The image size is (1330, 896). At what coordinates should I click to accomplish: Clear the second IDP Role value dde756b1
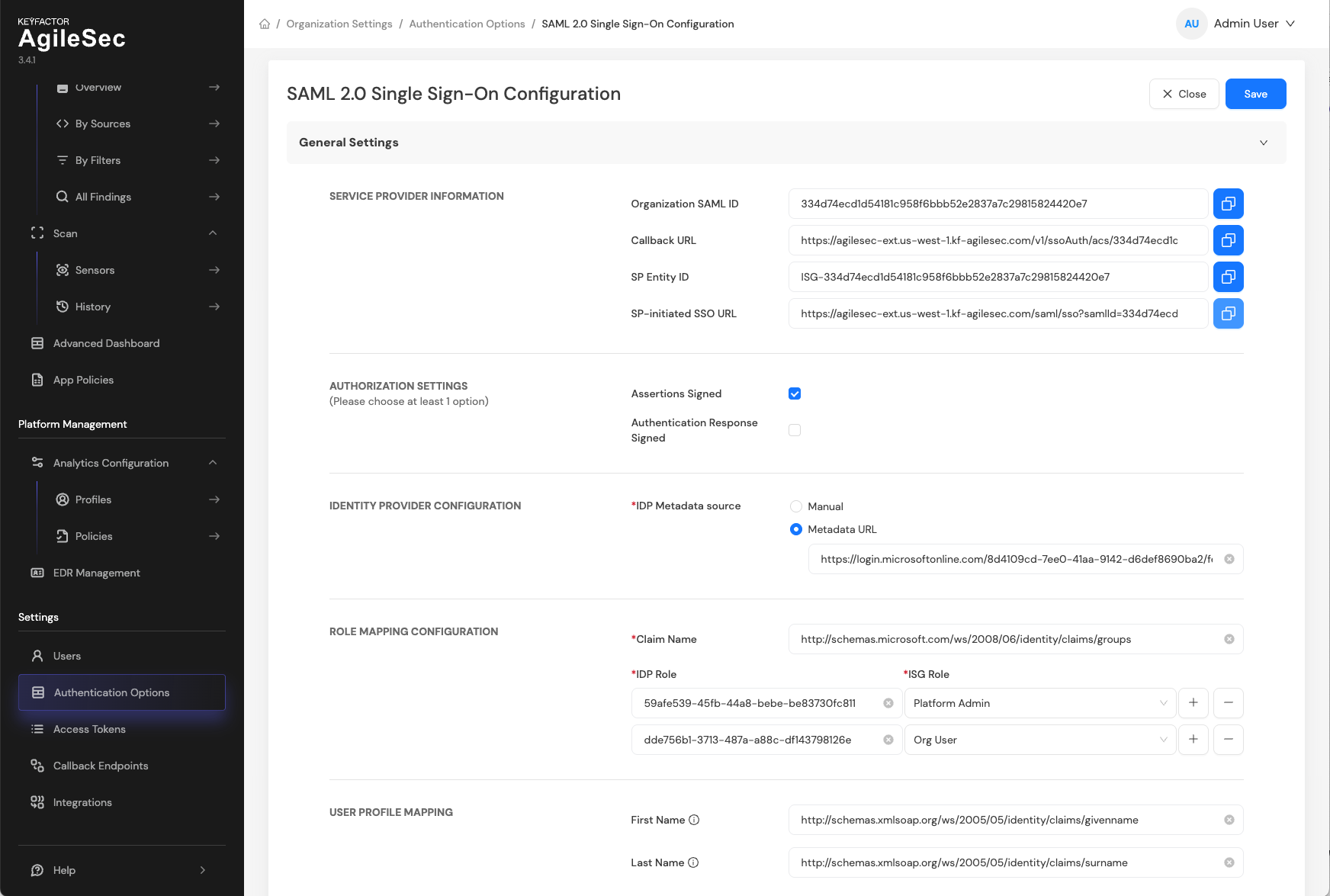click(888, 740)
